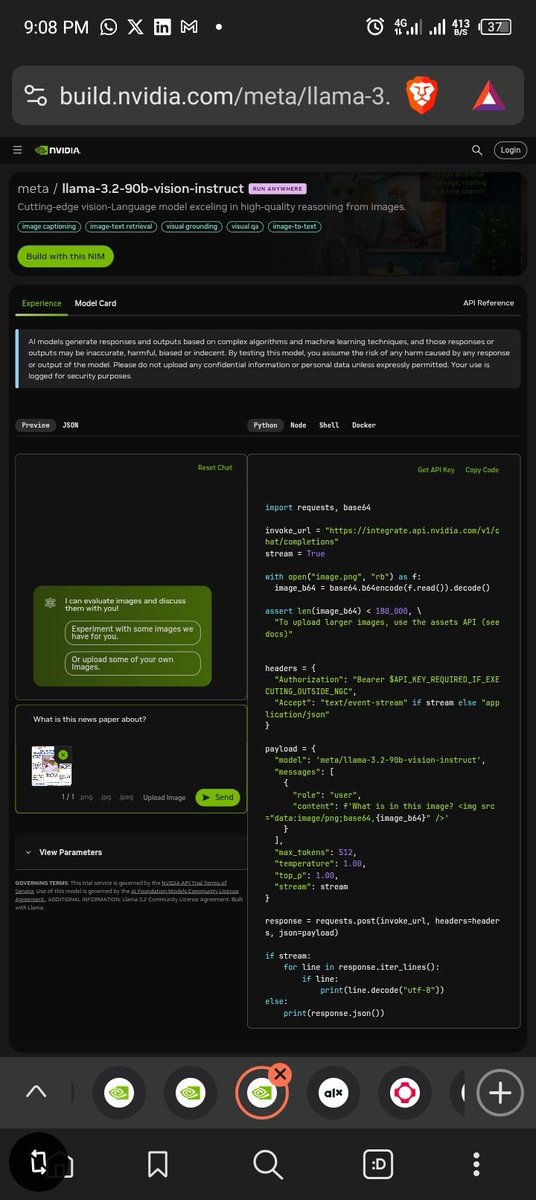Open WhatsApp notification in status bar

(108, 27)
